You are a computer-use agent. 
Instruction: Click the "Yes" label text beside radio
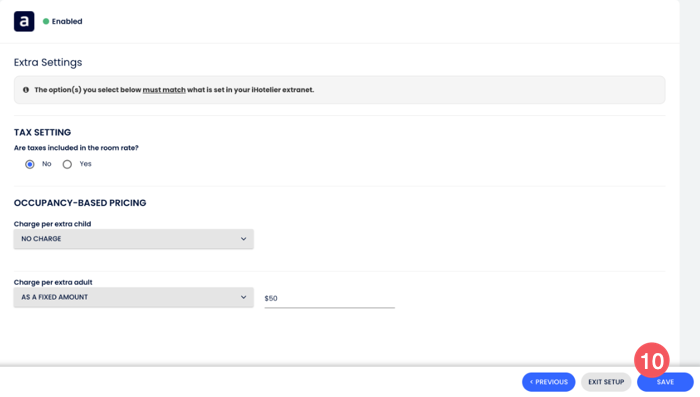[x=85, y=164]
